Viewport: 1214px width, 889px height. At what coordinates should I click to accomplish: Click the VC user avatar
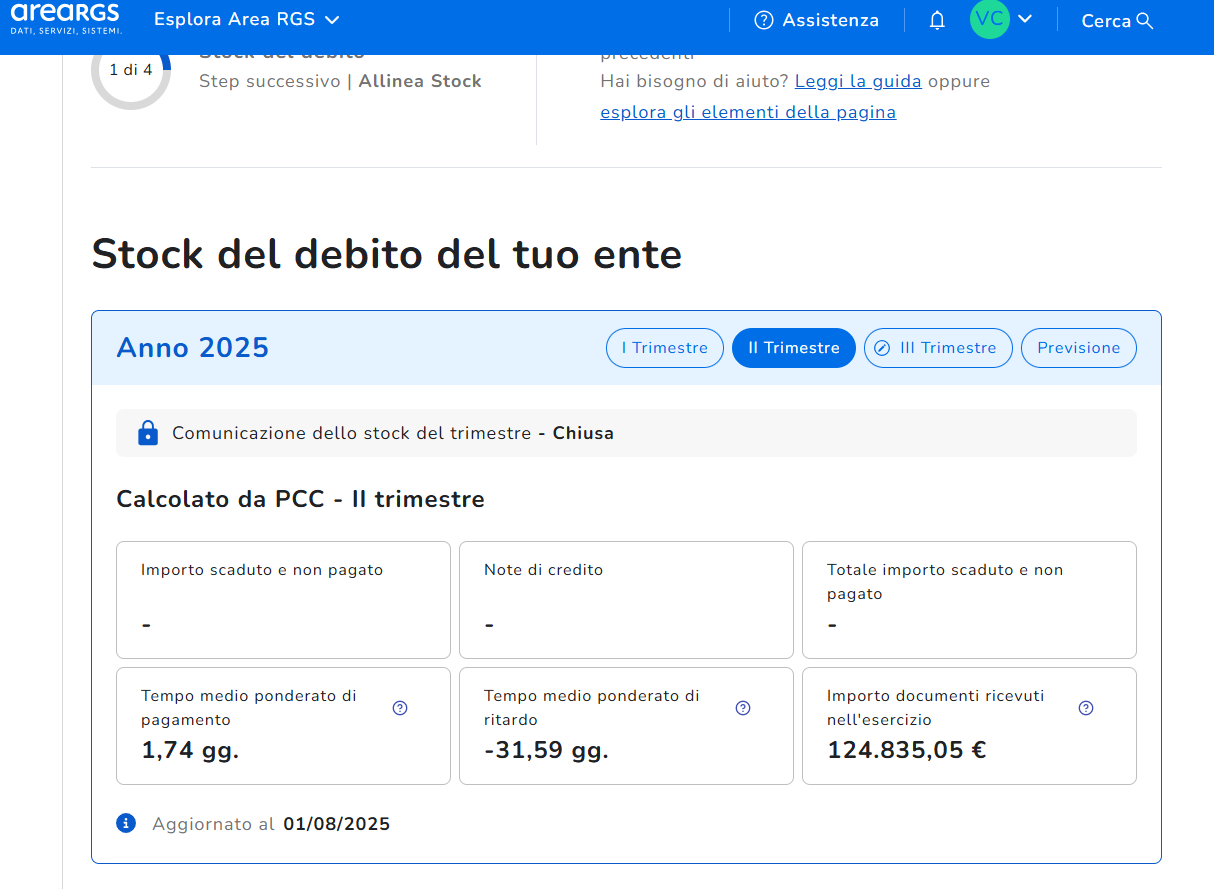(x=989, y=20)
